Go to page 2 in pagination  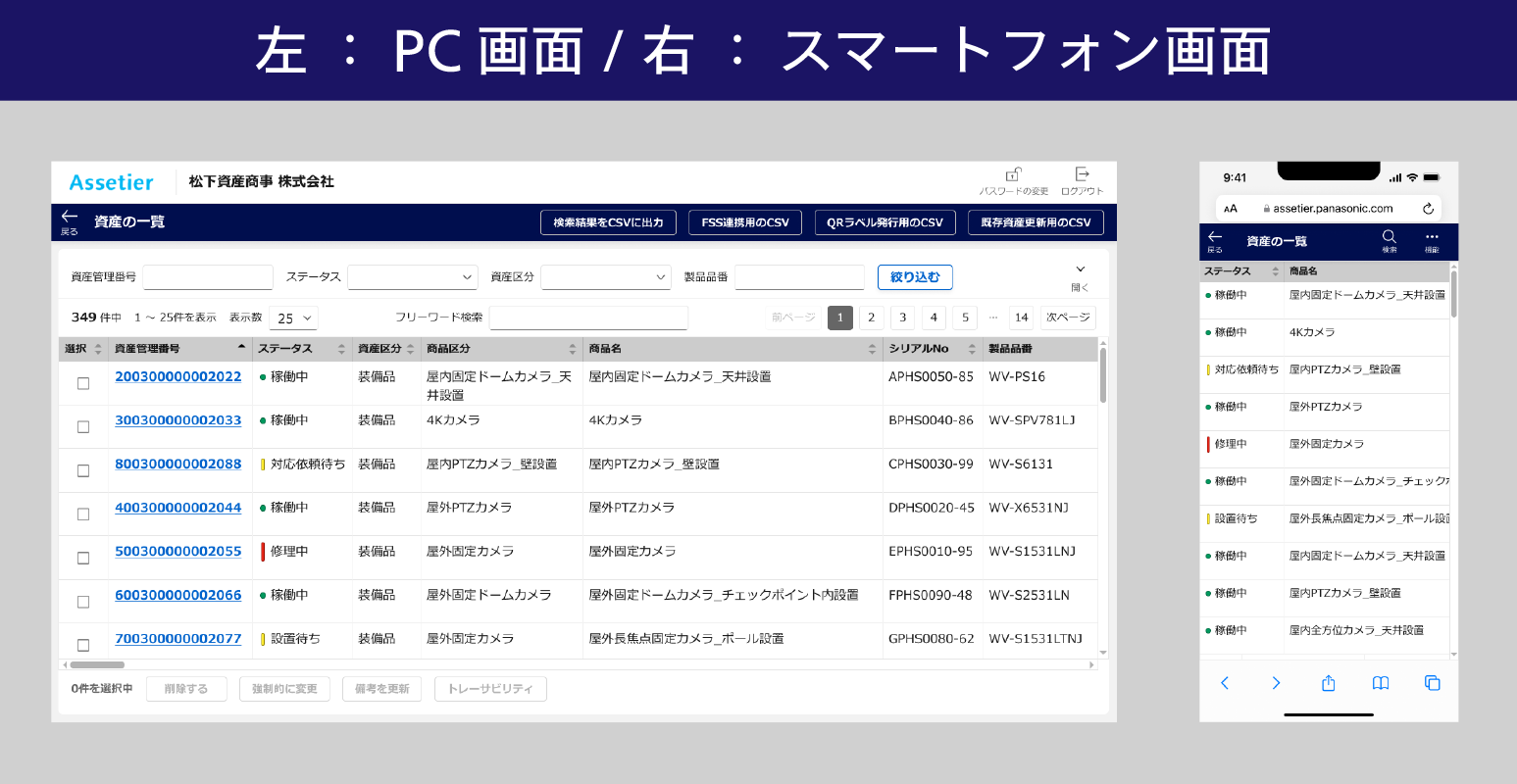click(x=871, y=318)
